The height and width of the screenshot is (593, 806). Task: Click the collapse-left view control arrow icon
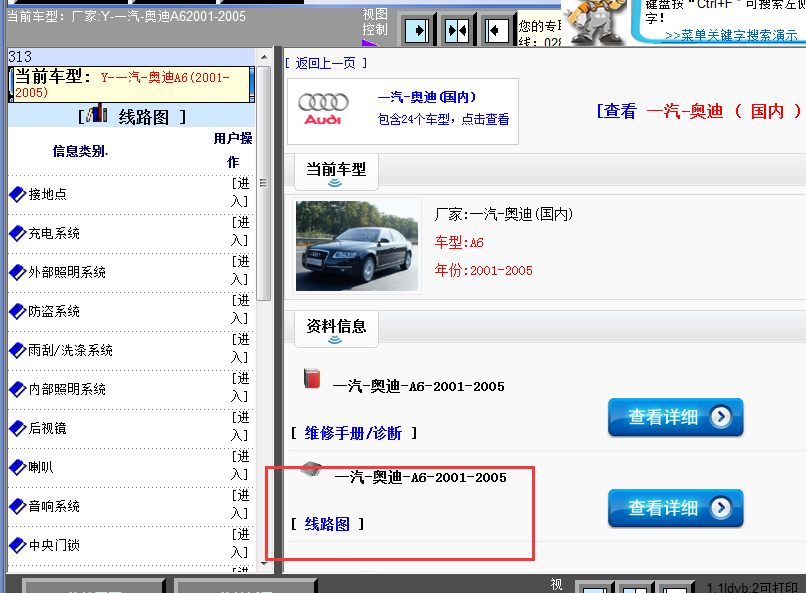pos(497,31)
